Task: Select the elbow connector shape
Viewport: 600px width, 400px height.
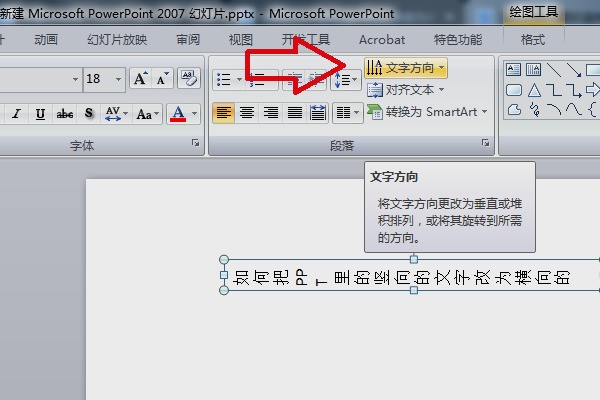Action: click(x=554, y=90)
